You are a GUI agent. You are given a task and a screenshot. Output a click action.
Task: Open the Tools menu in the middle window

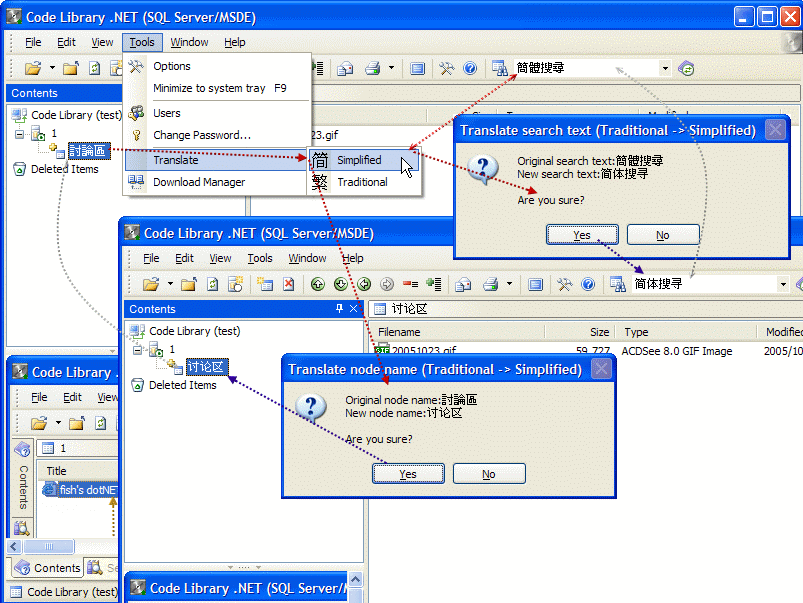(x=260, y=258)
